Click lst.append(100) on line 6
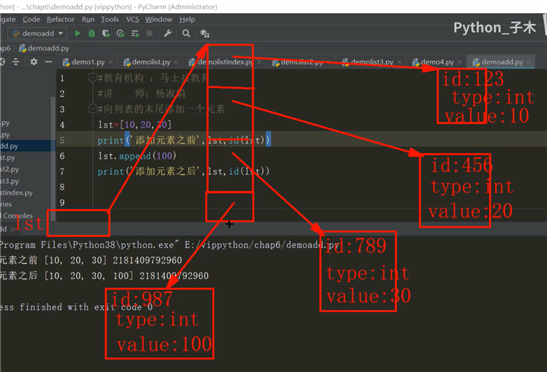This screenshot has width=547, height=372. (137, 156)
